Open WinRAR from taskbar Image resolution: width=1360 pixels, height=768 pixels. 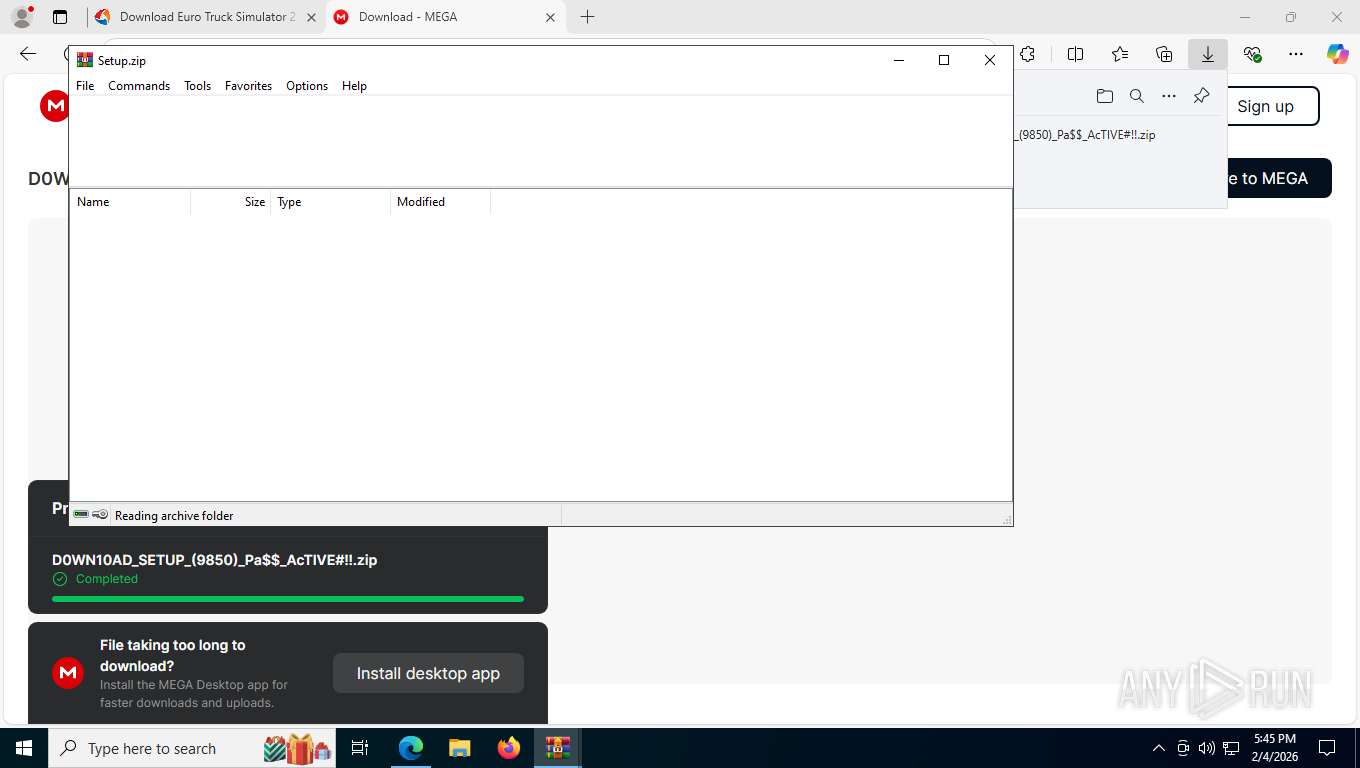(x=557, y=748)
